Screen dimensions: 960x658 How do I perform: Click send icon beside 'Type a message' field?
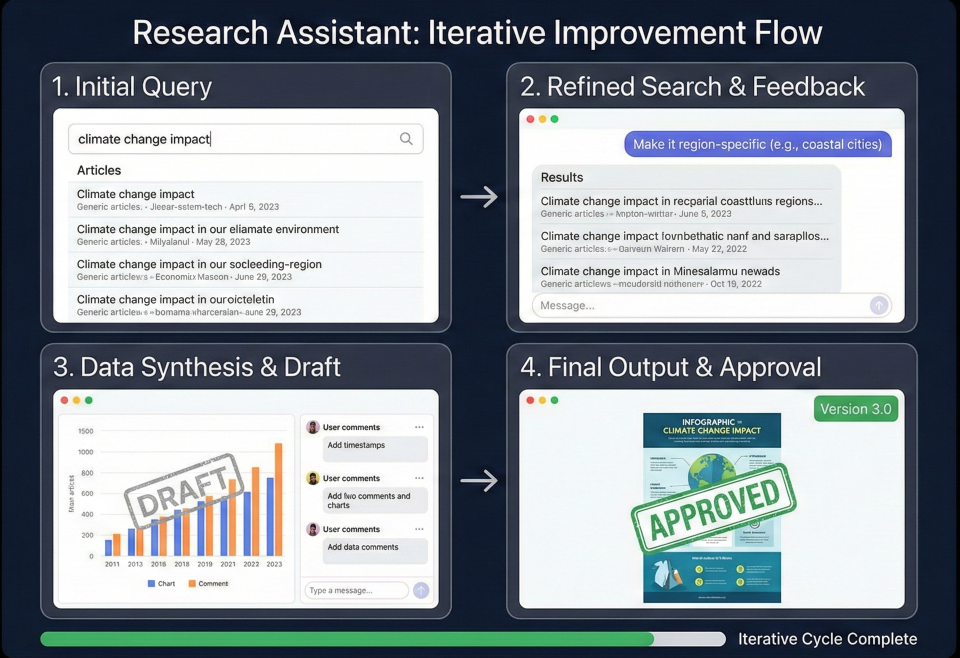421,591
